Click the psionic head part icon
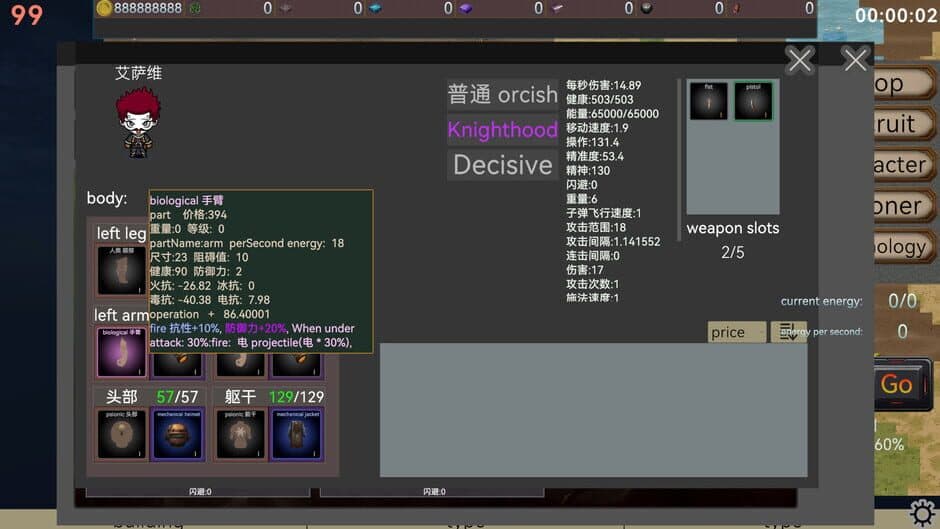 coord(122,435)
